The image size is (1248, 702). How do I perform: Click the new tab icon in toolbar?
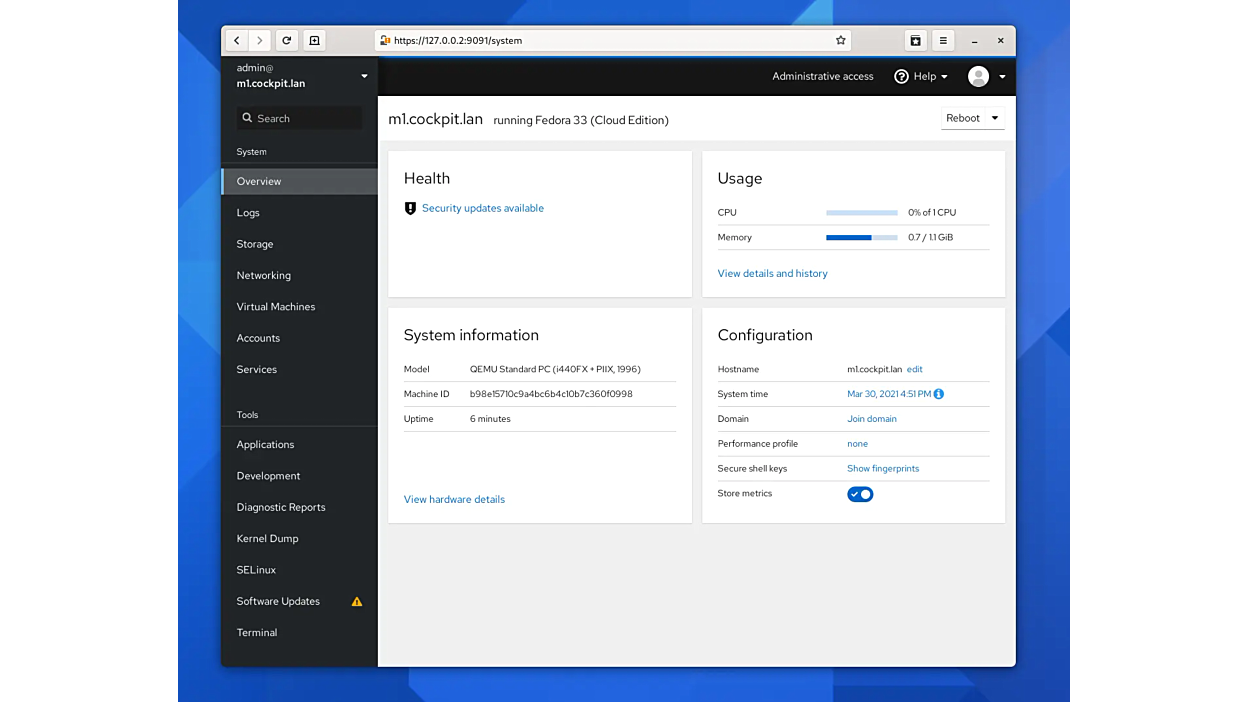tap(314, 41)
